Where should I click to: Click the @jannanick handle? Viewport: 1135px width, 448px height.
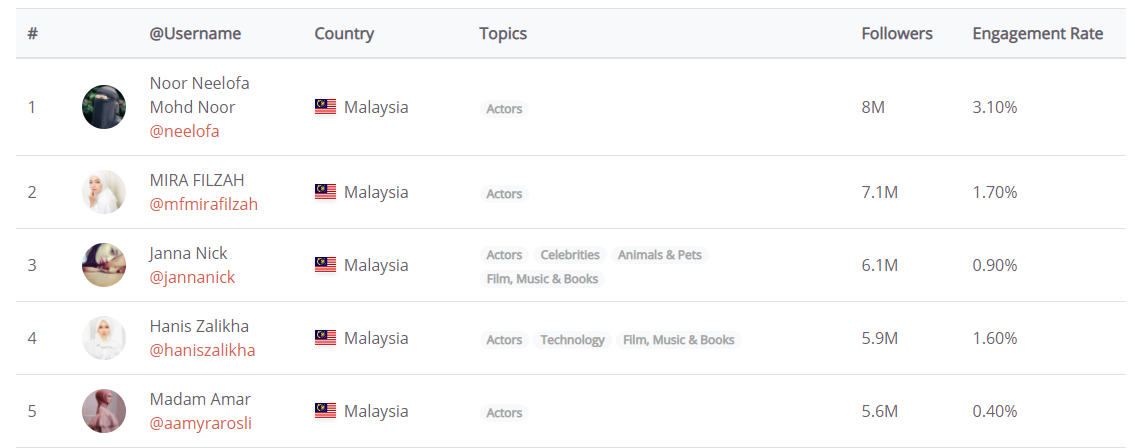point(192,277)
